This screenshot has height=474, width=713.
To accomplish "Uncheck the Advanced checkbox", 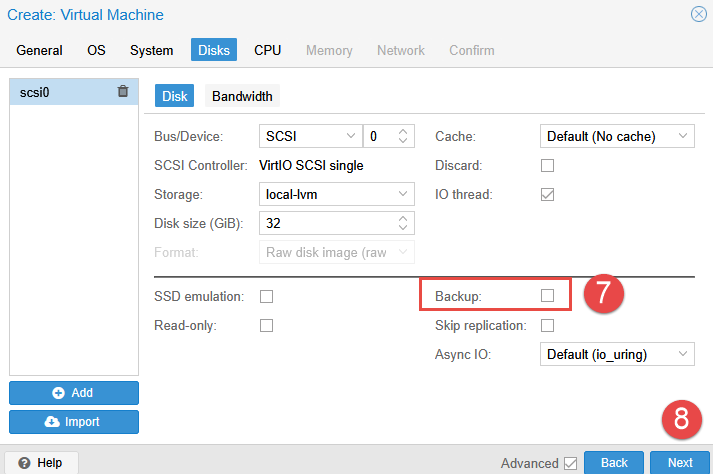I will click(570, 463).
